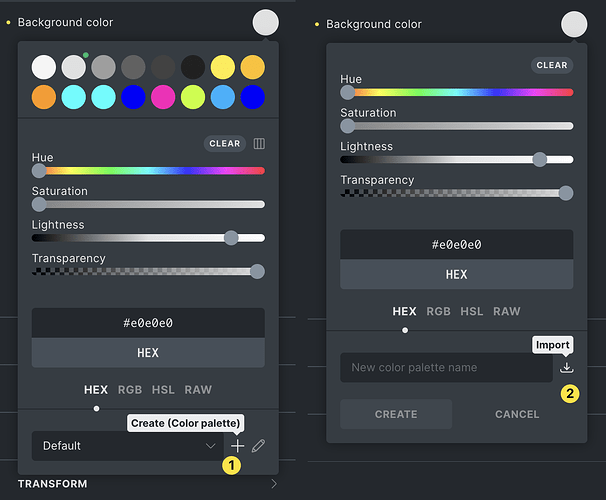The width and height of the screenshot is (606, 500).
Task: Click the plus icon to create color palette
Action: click(x=237, y=446)
